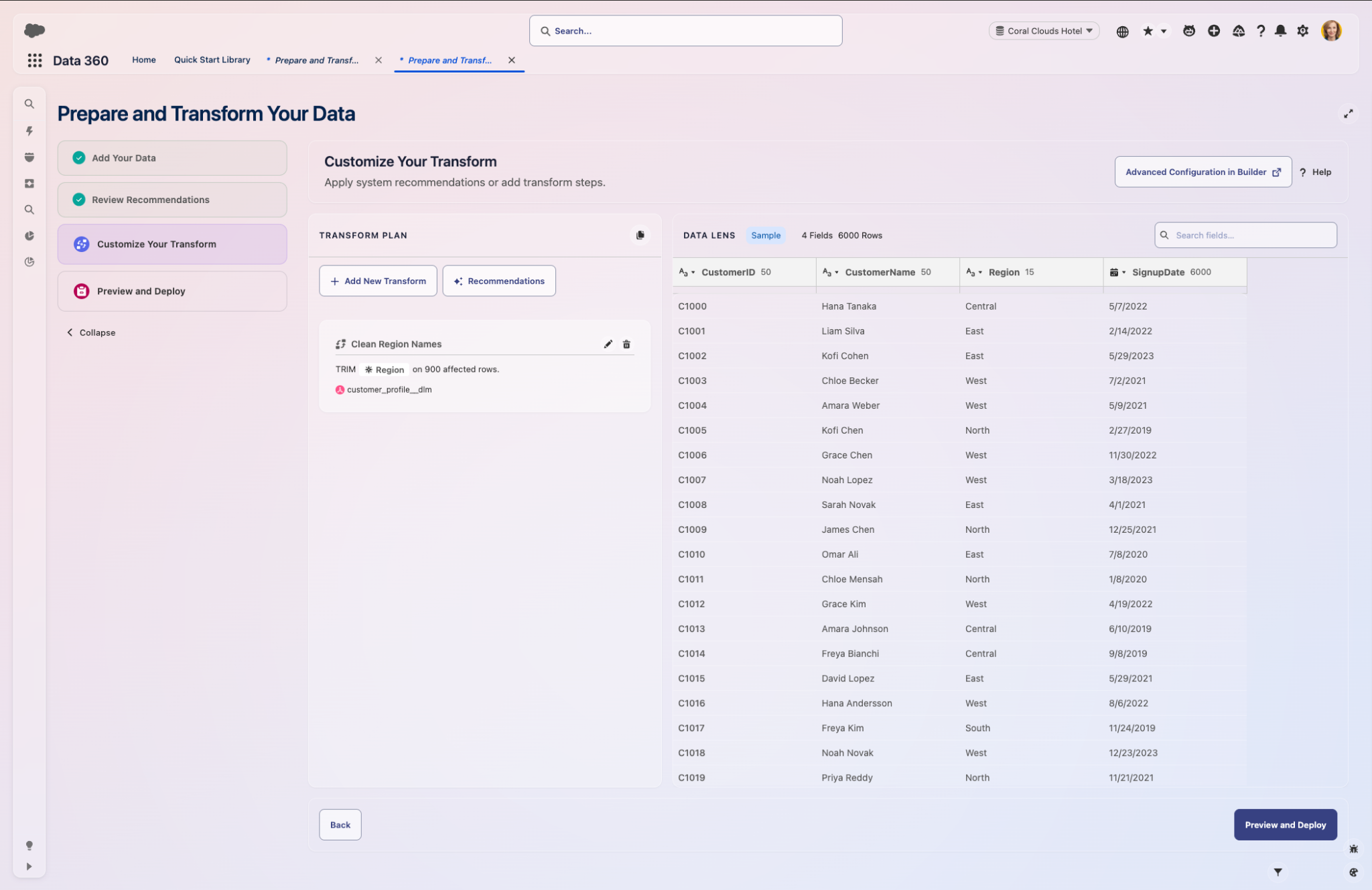Image resolution: width=1372 pixels, height=890 pixels.
Task: Expand the page with the full-screen arrows icon
Action: tap(1349, 114)
